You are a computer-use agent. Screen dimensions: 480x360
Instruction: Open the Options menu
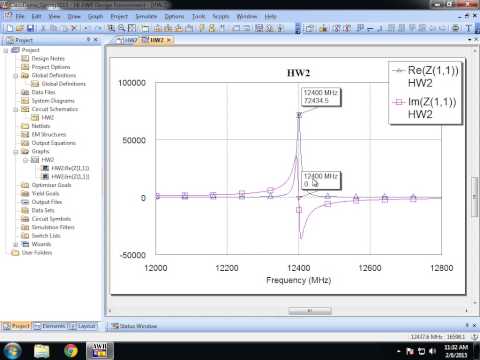(174, 16)
